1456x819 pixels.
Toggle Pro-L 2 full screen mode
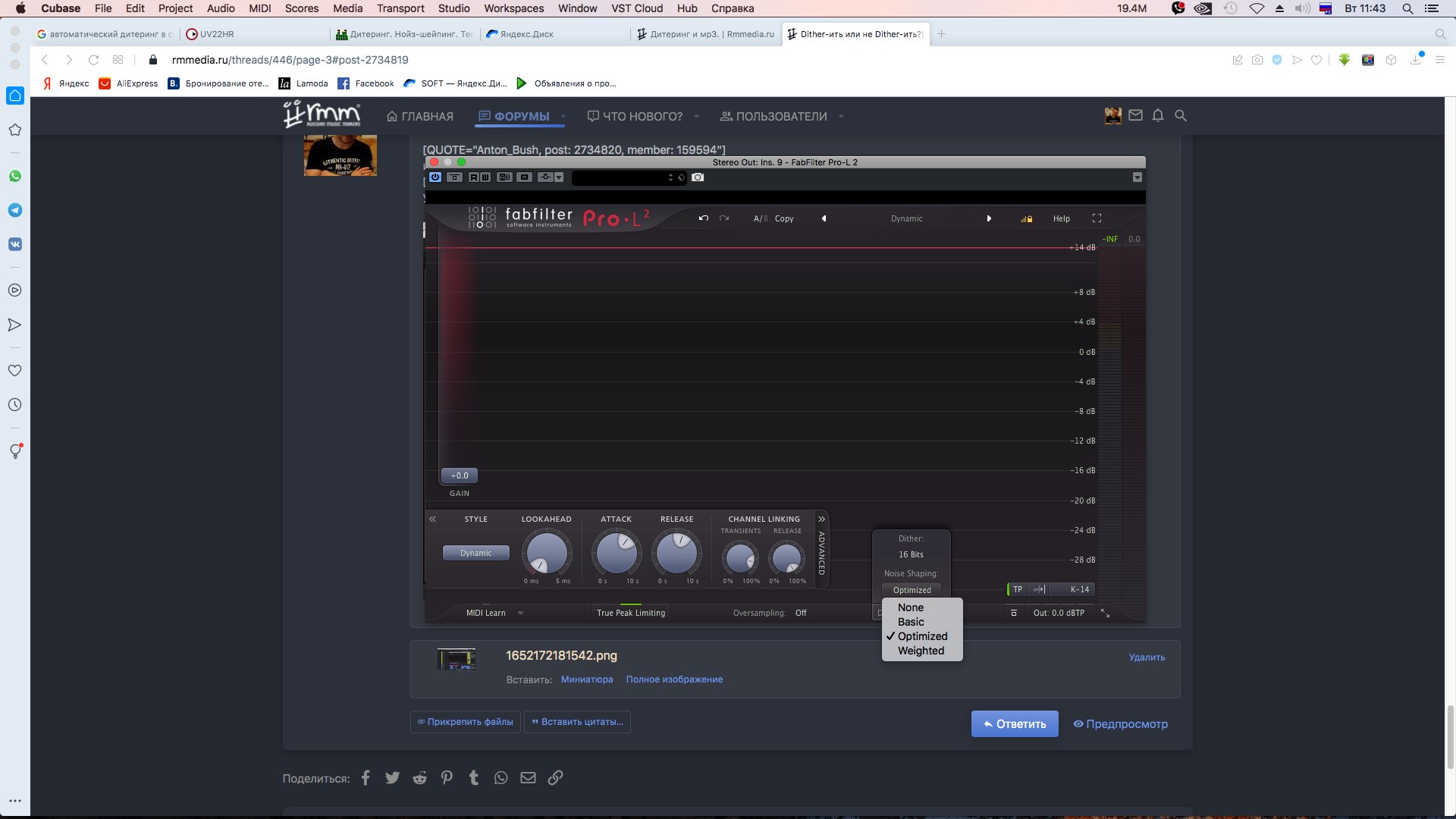(1097, 218)
